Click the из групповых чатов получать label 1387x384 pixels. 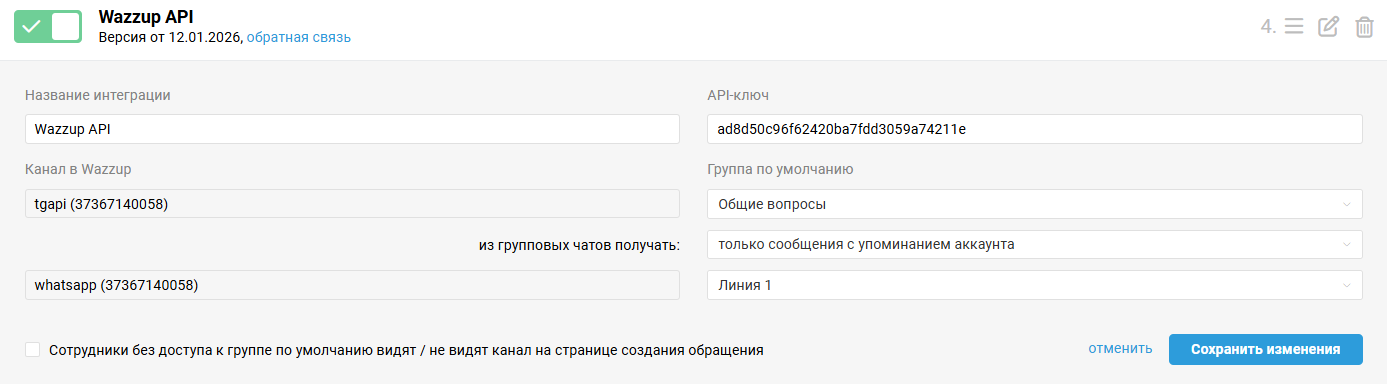(579, 245)
